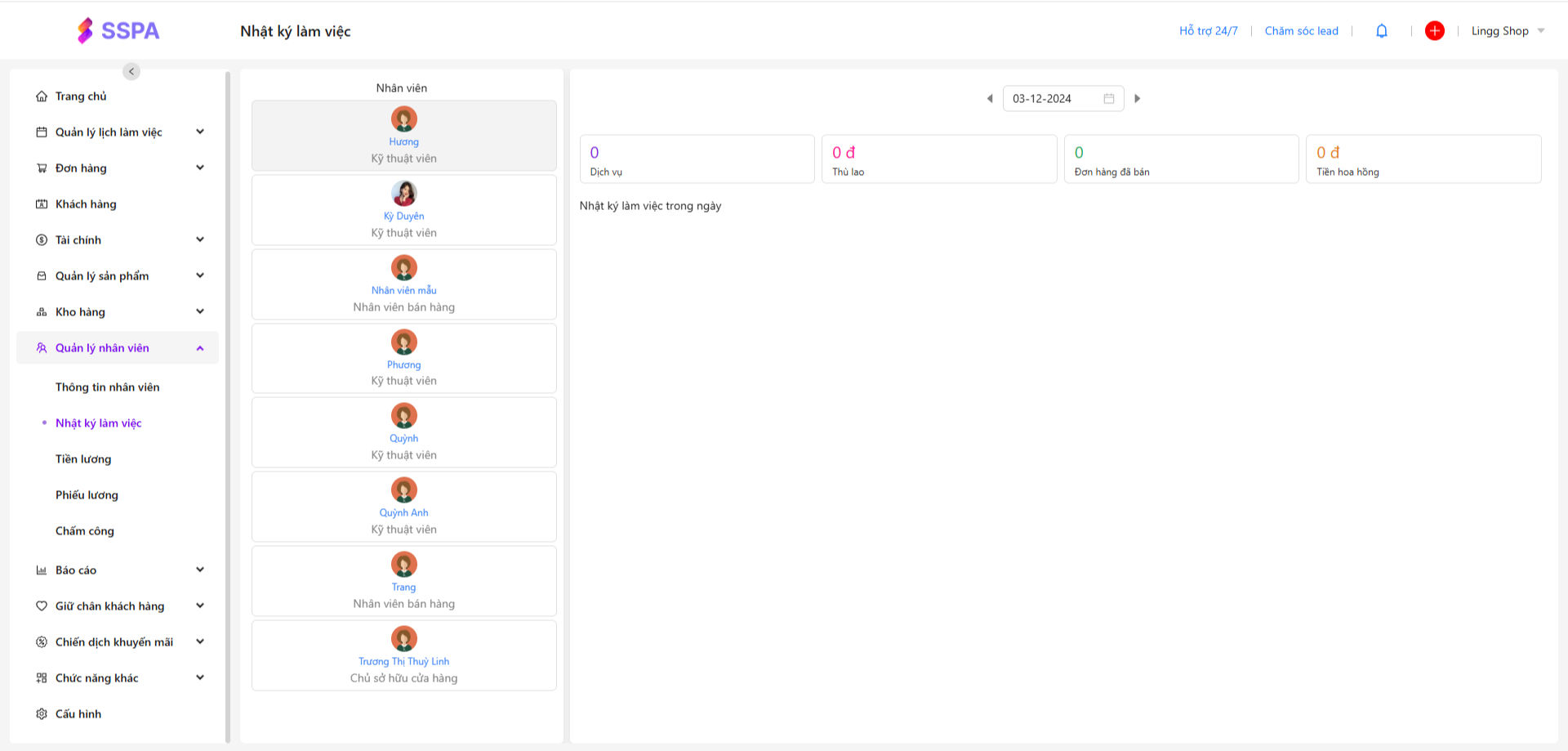The width and height of the screenshot is (1568, 751).
Task: Collapse the sidebar with the arrow button
Action: pyautogui.click(x=131, y=71)
